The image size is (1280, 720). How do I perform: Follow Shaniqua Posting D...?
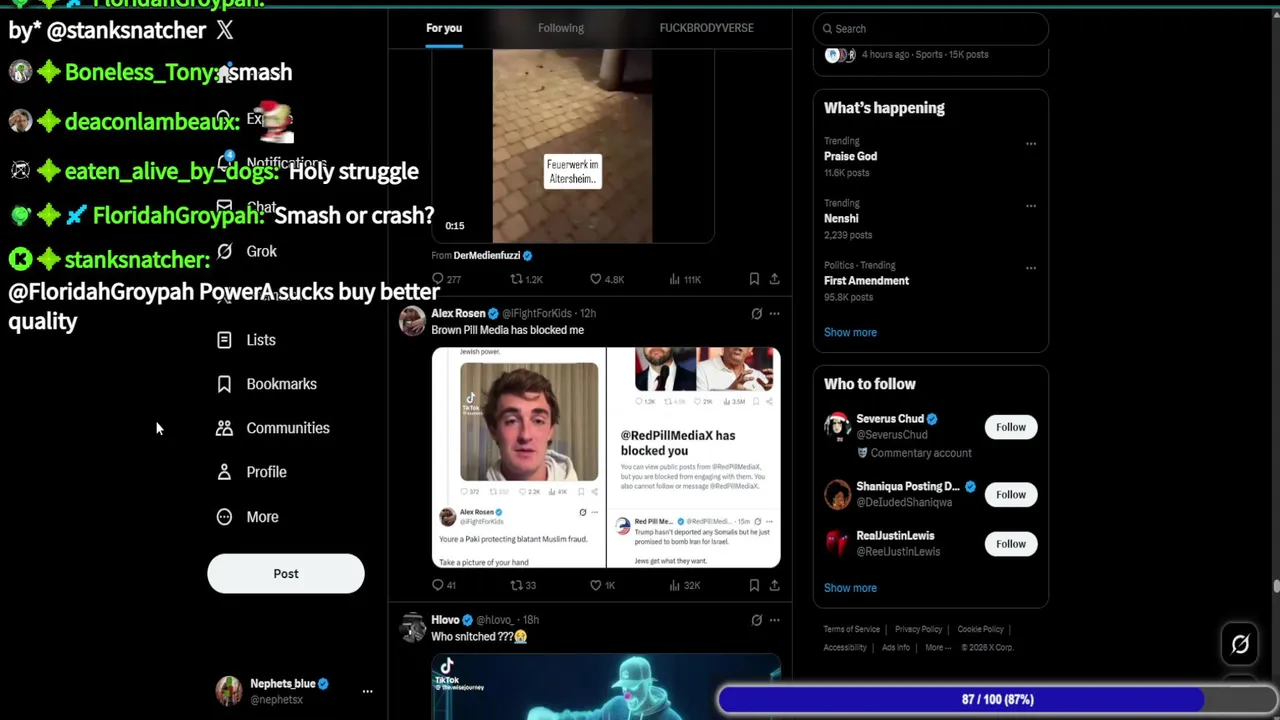(1010, 494)
